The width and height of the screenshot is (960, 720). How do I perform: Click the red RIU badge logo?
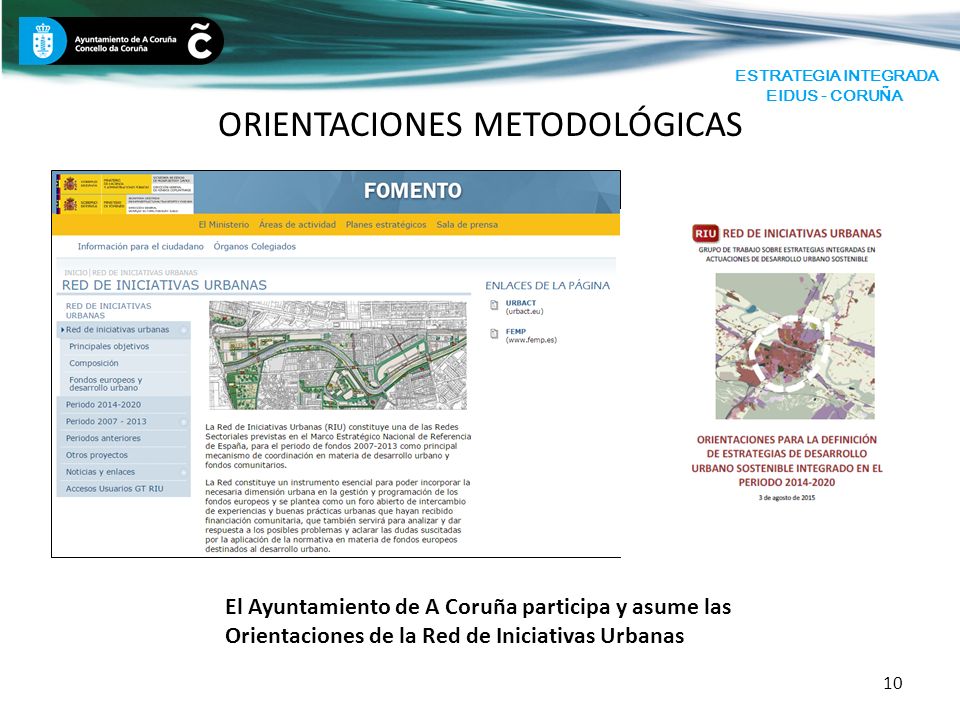[x=705, y=233]
